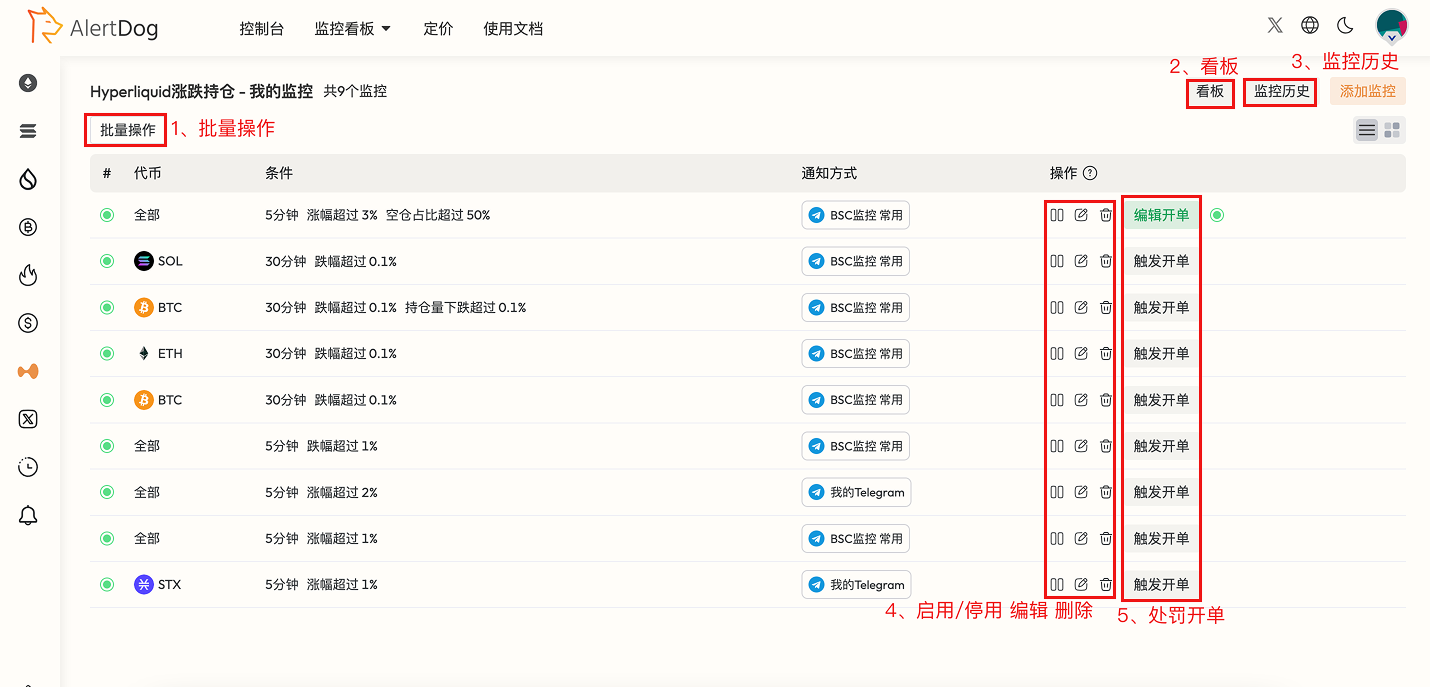Click the 持仓量下跌超过 0.1% condition text
The width and height of the screenshot is (1430, 687).
pyautogui.click(x=465, y=307)
